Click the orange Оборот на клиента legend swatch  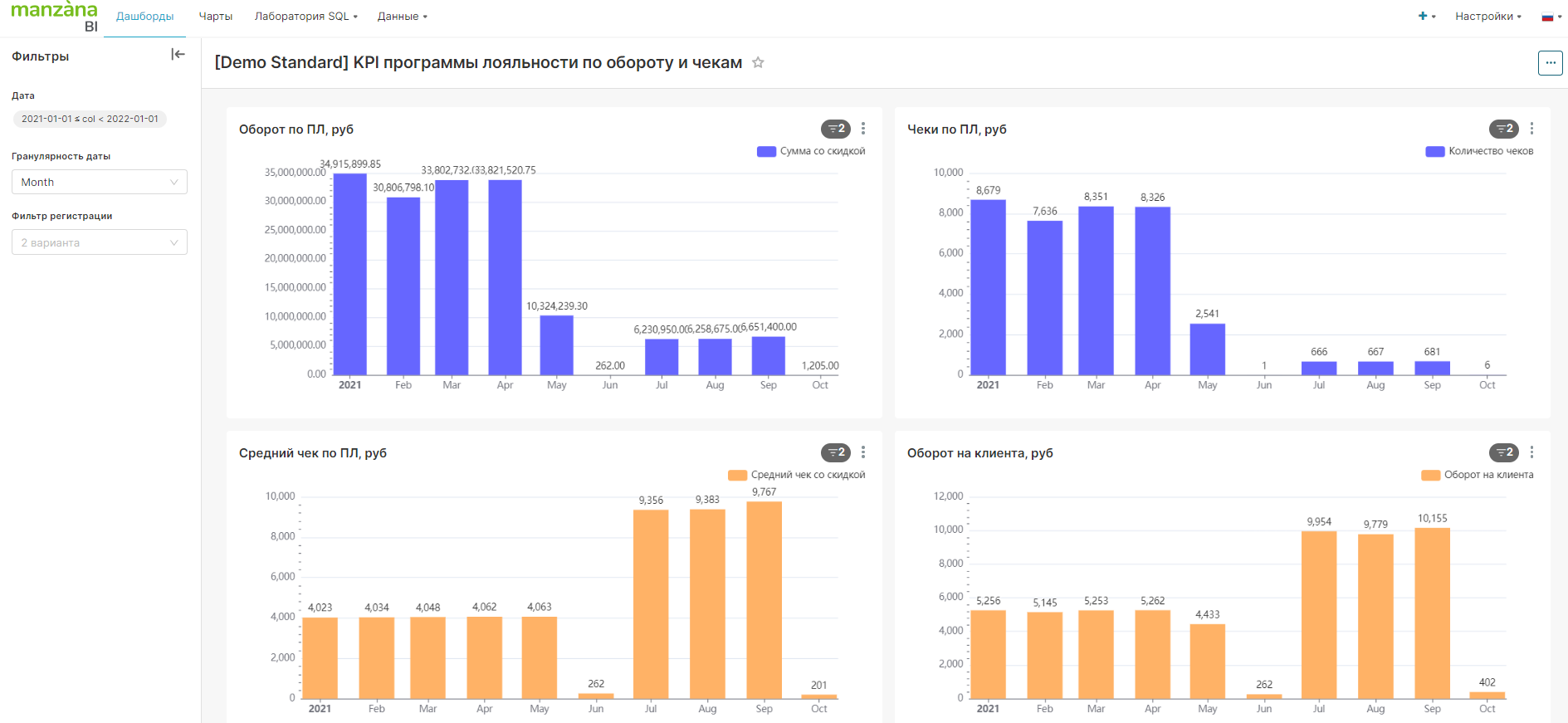(x=1430, y=475)
